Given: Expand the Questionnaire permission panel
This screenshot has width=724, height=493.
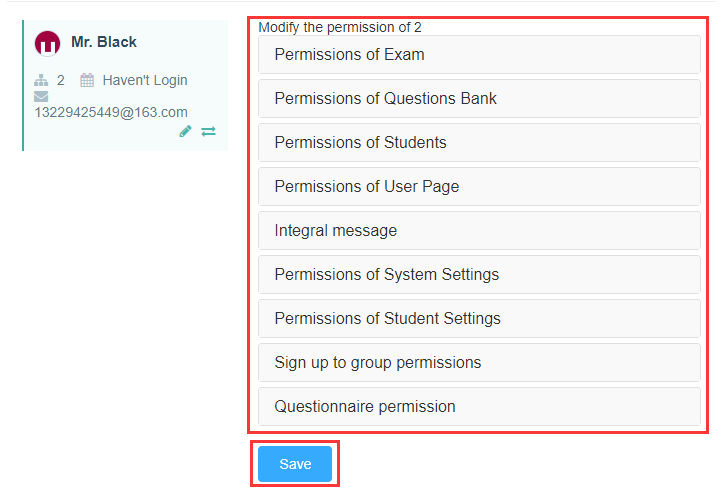Looking at the screenshot, I should [x=479, y=406].
